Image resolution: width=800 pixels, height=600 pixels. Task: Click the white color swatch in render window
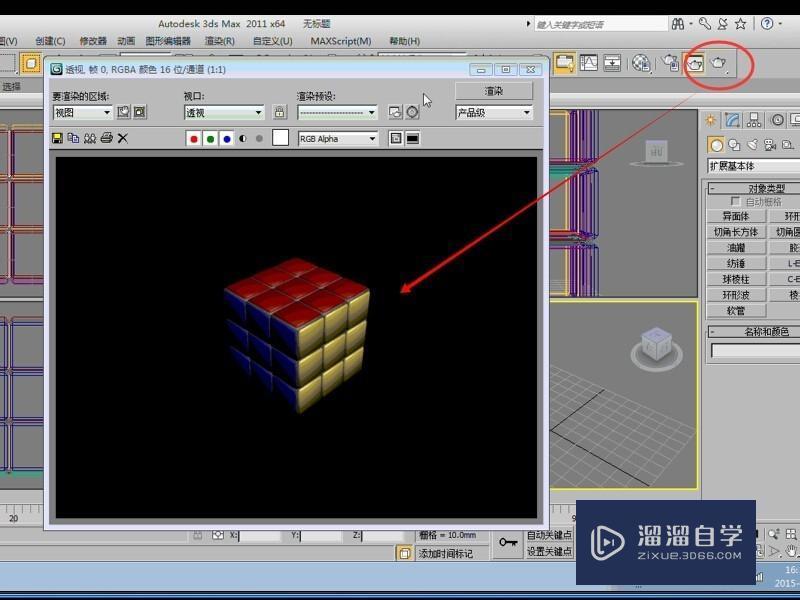click(280, 138)
